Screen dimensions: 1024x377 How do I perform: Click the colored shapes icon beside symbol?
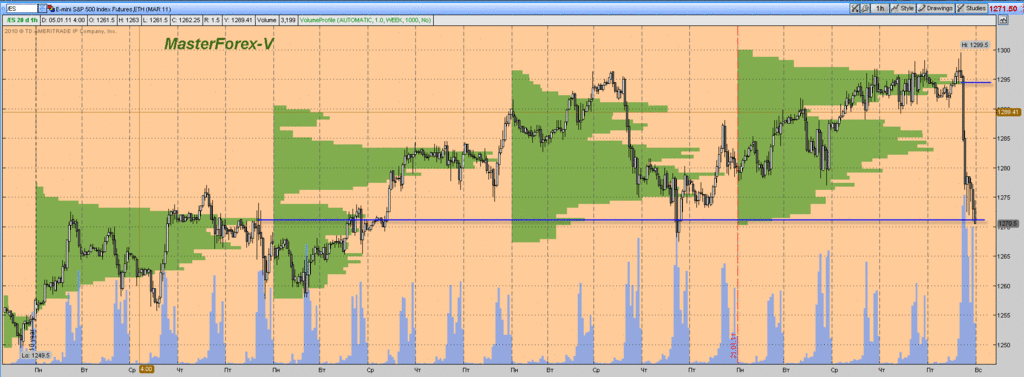(51, 8)
